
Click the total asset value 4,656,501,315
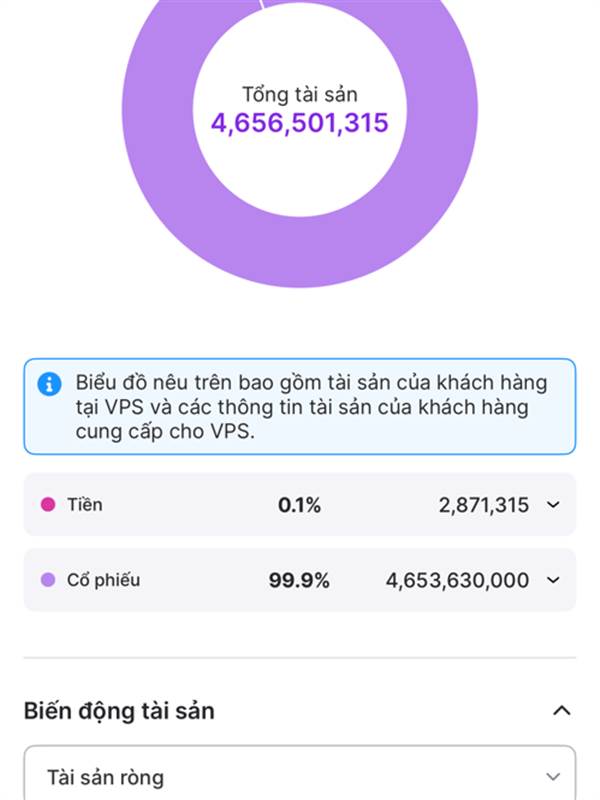[x=299, y=123]
